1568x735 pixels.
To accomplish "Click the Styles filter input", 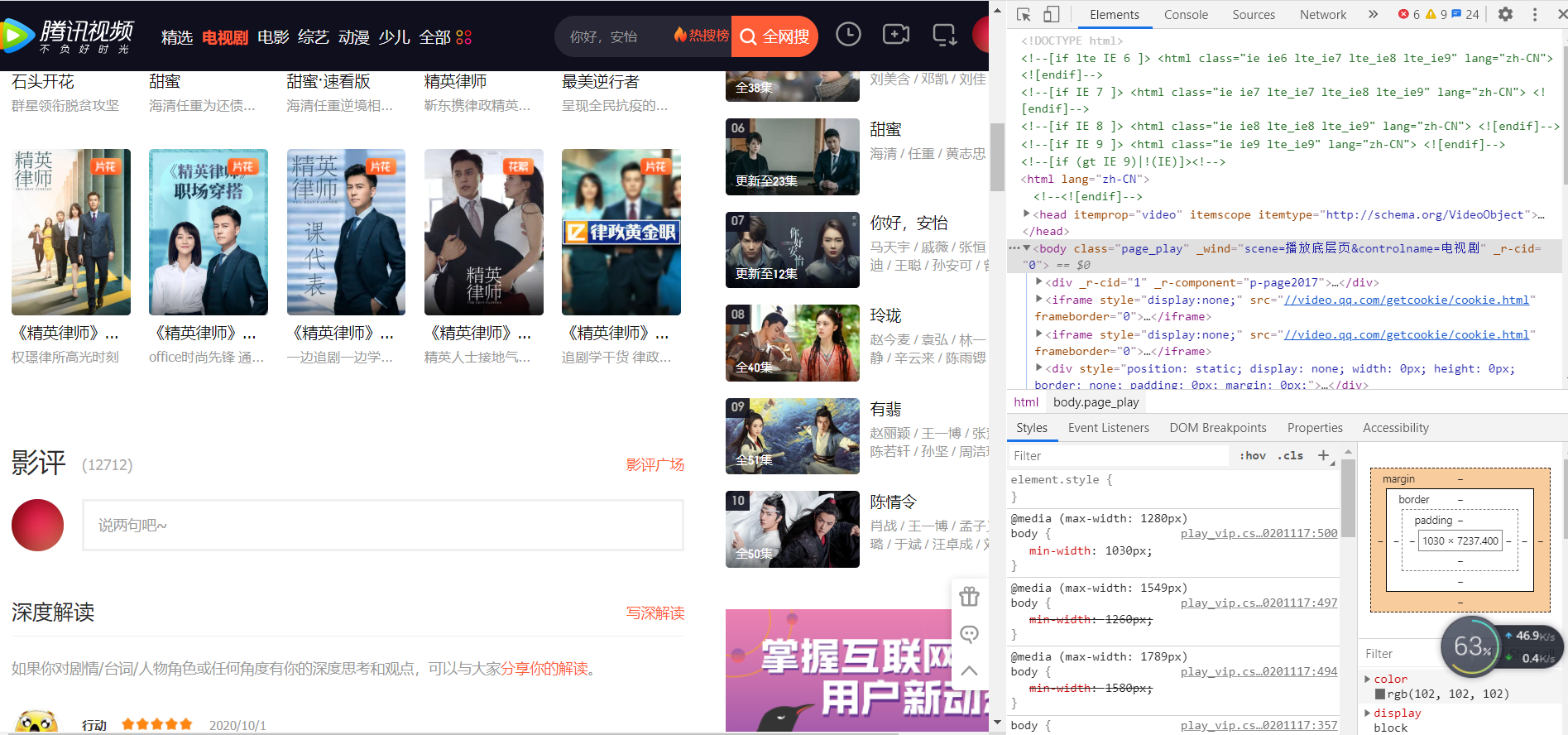I will tap(1118, 455).
